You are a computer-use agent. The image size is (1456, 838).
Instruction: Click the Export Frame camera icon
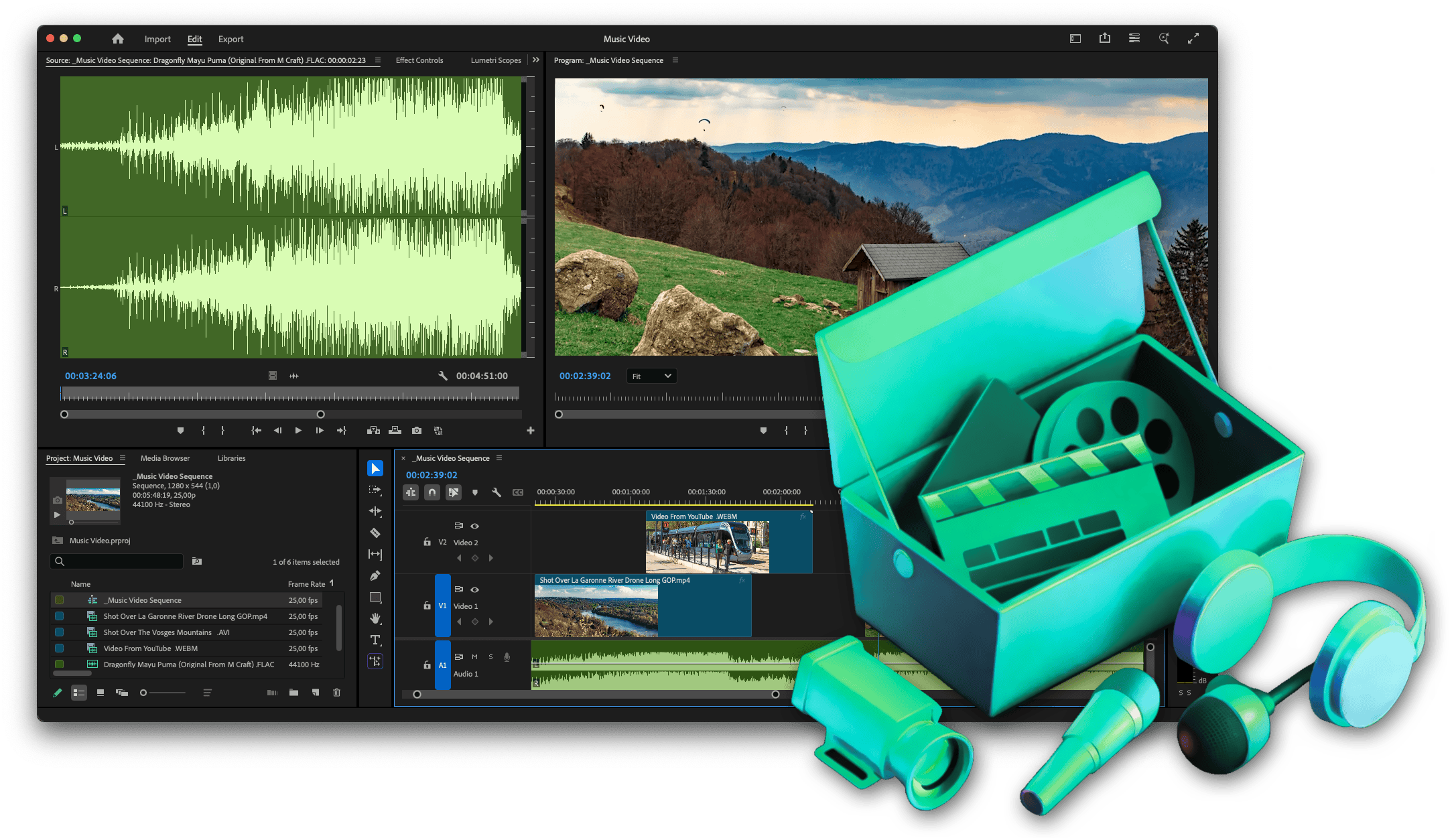coord(417,431)
